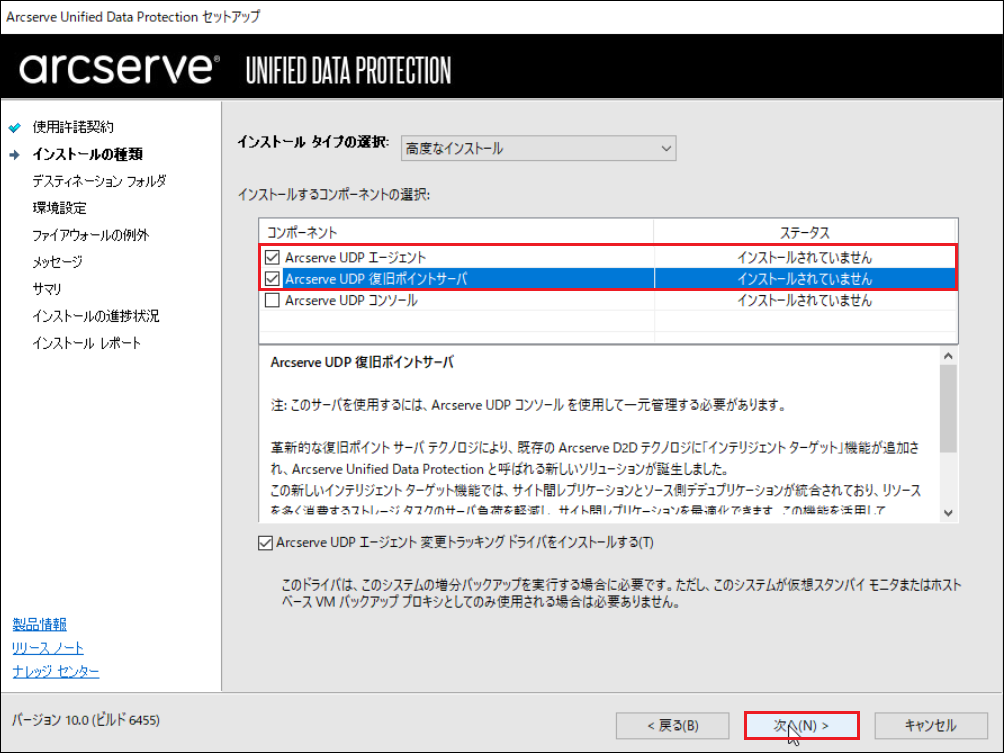Select the Arcserve UDP 復旧ポイントサーバ row text
The width and height of the screenshot is (1004, 753).
click(x=376, y=279)
